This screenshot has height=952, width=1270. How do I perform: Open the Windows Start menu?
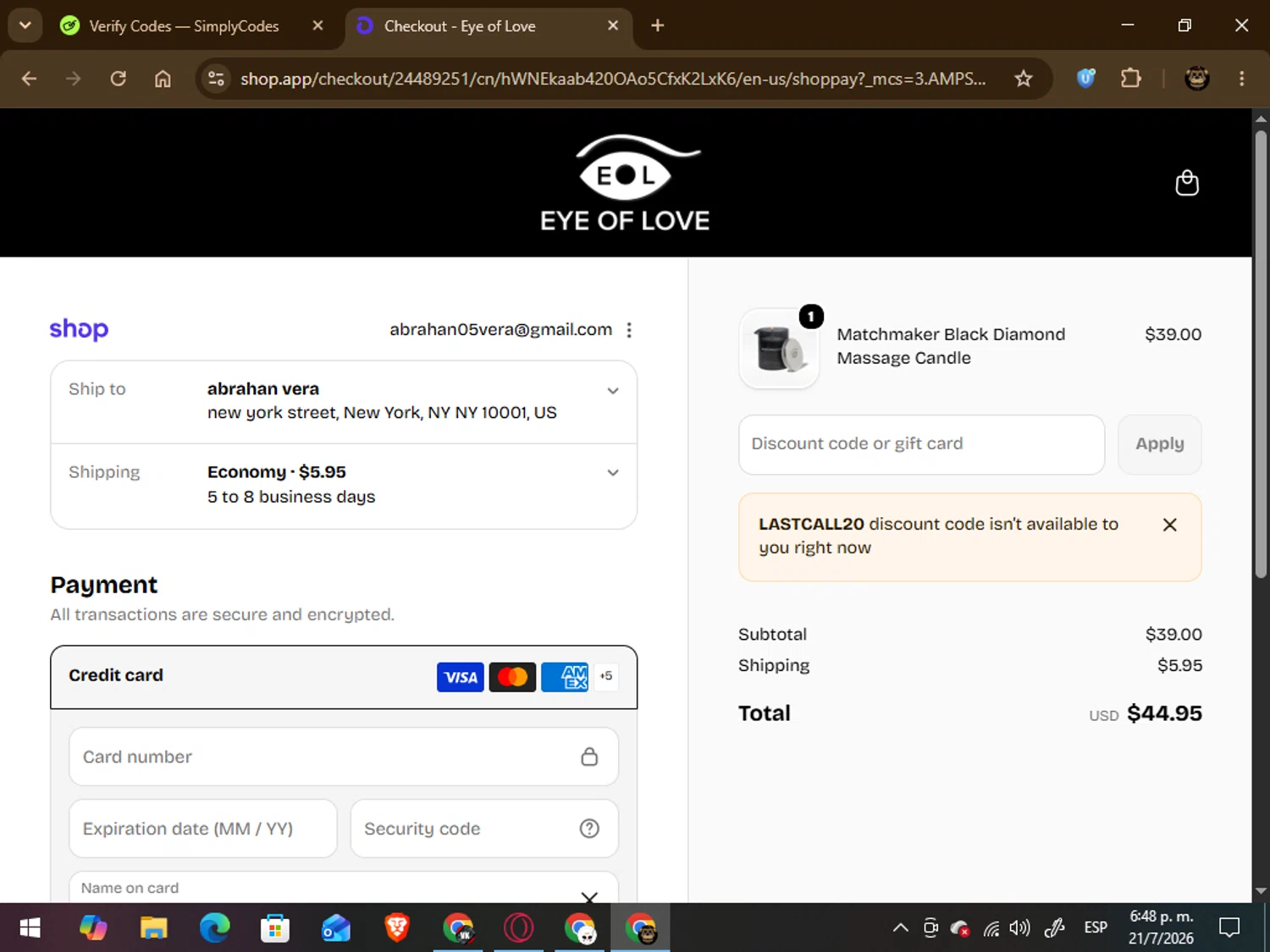point(30,928)
